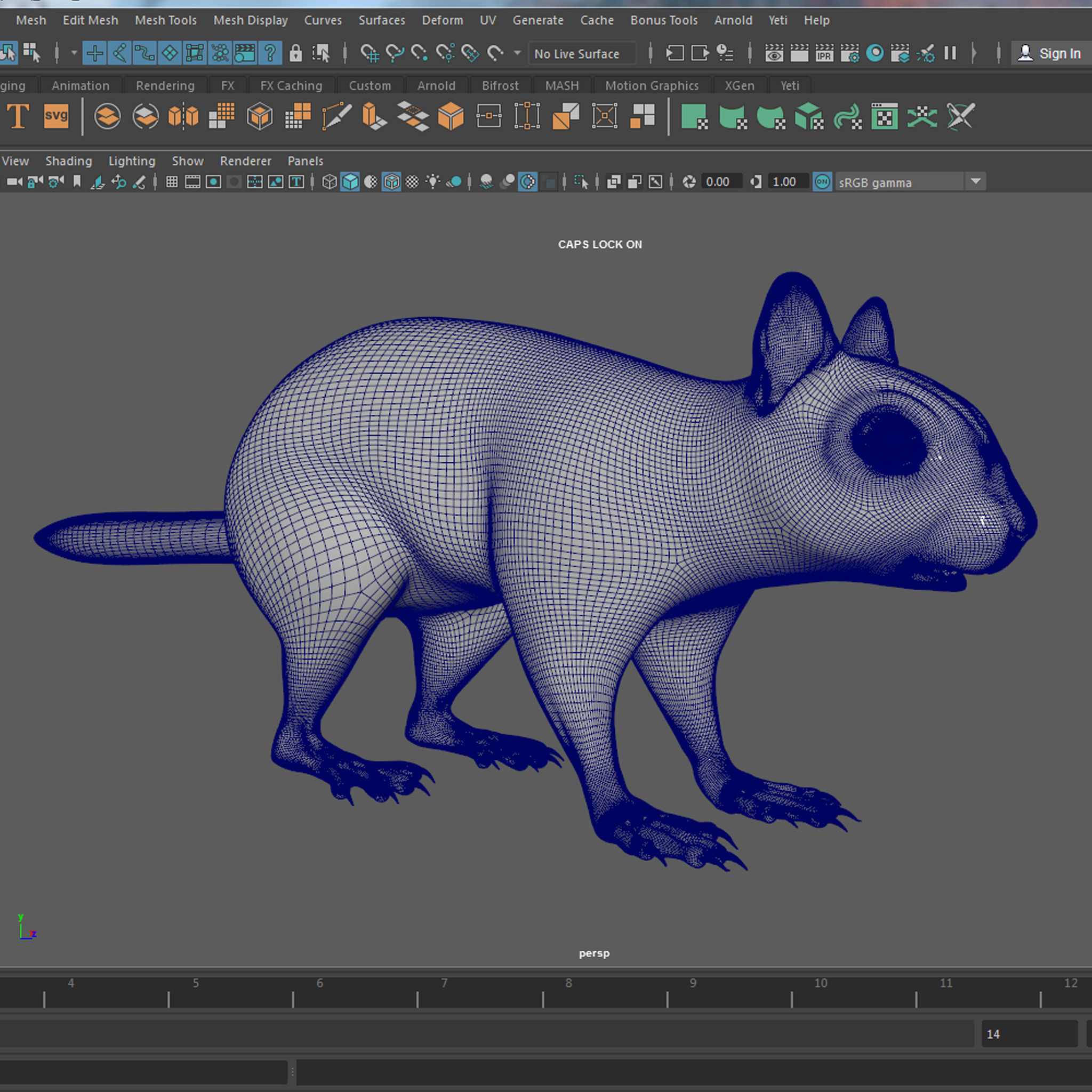Click the Mirror geometry shelf icon
This screenshot has width=1092, height=1092.
(x=184, y=116)
